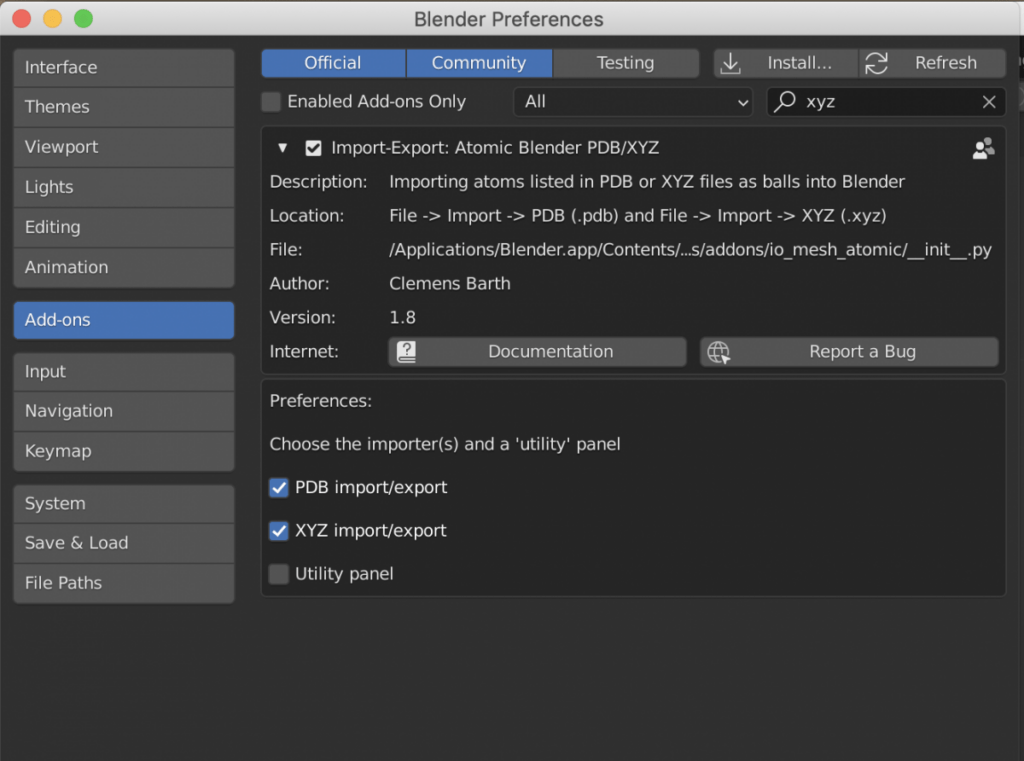Click the Documentation book icon
The image size is (1024, 761).
tap(406, 351)
